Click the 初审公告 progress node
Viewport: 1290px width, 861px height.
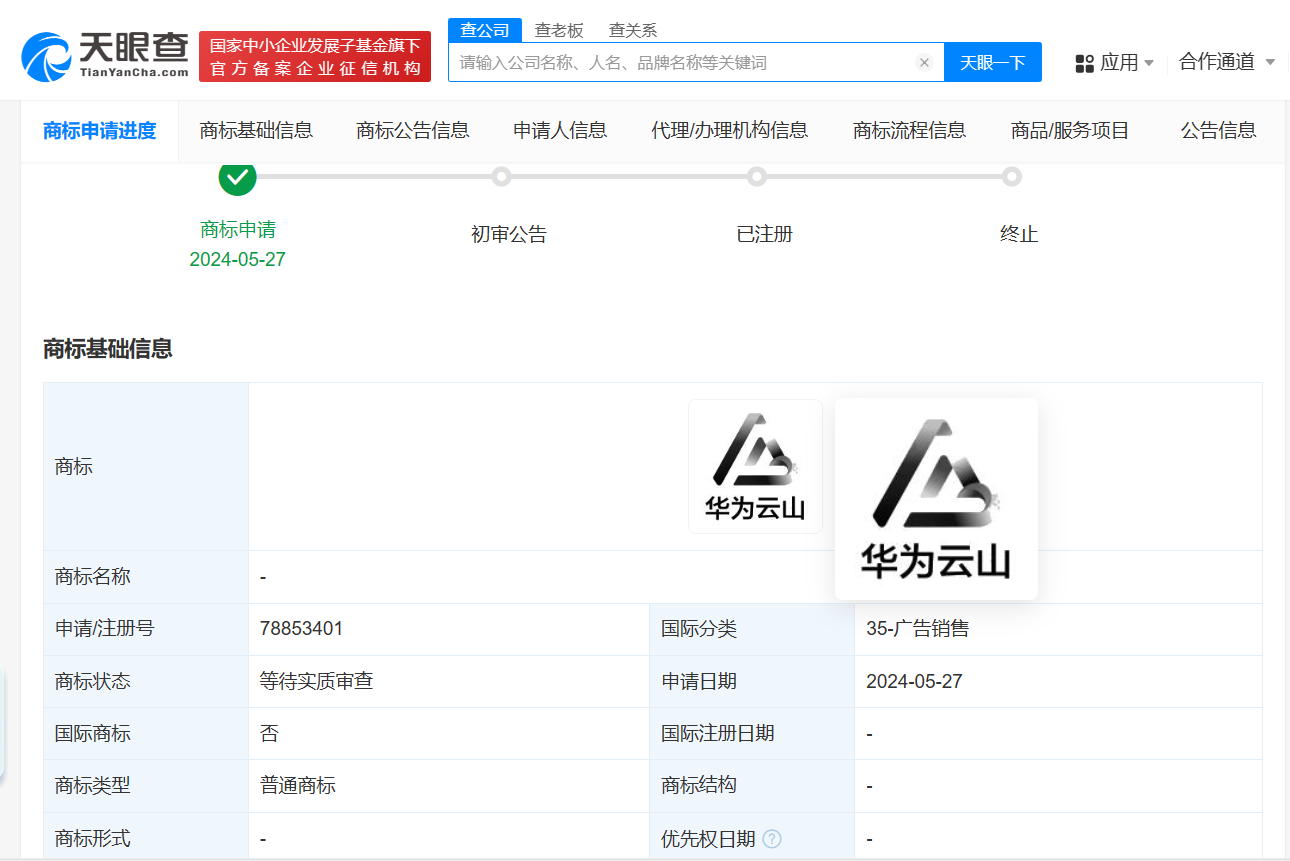(501, 176)
